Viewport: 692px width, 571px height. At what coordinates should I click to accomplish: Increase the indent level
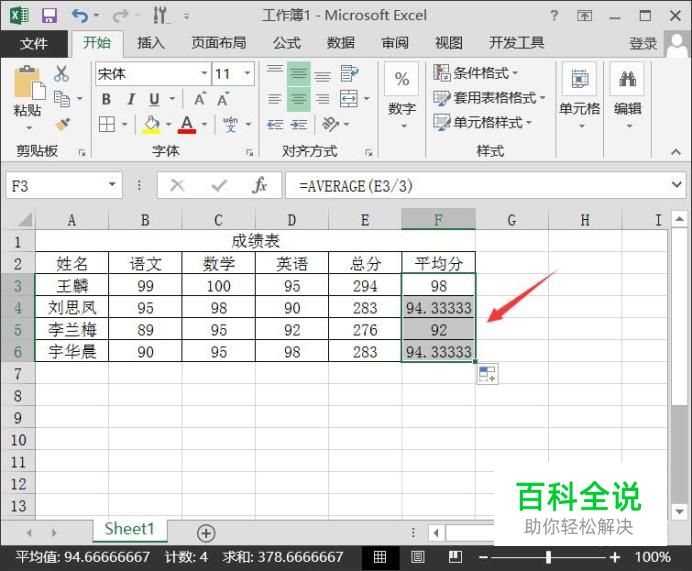point(299,125)
